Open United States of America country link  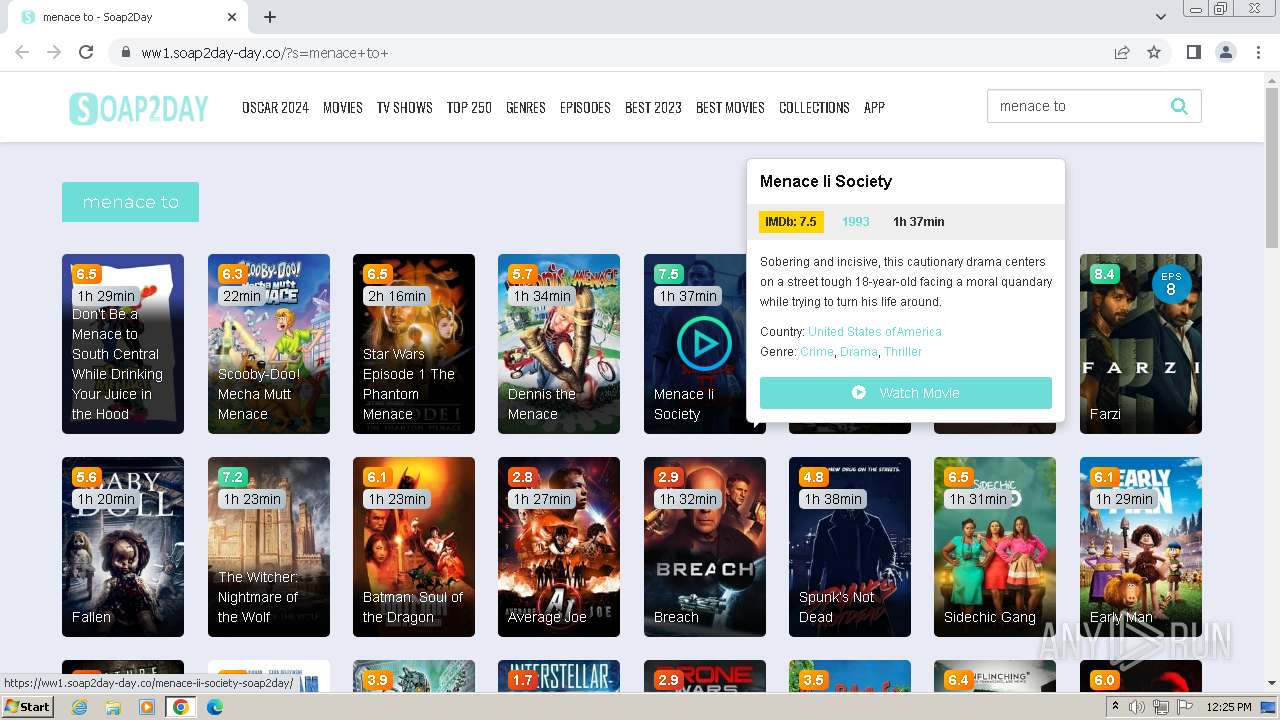[x=875, y=332]
